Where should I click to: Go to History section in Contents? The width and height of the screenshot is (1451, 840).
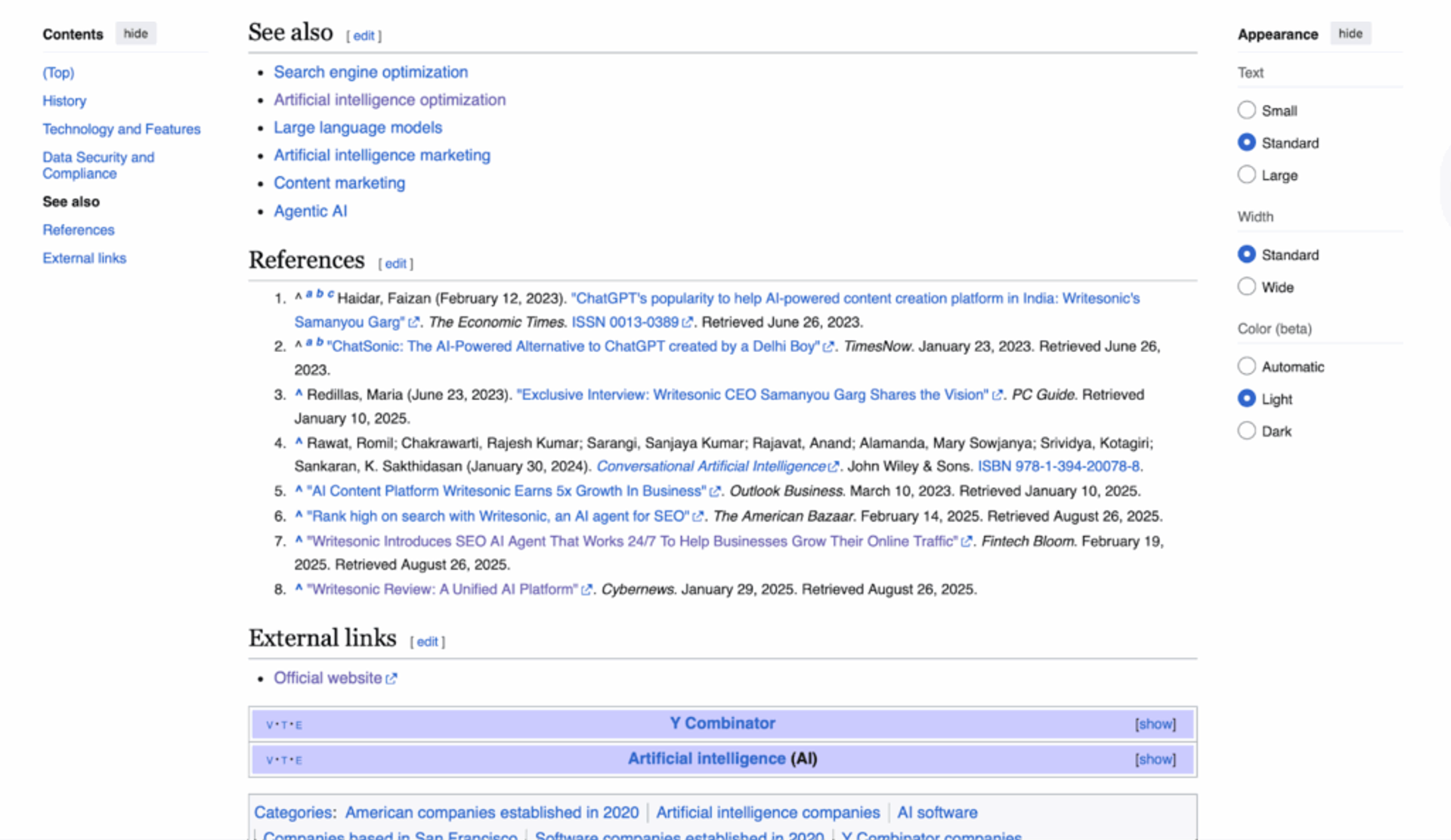[x=64, y=100]
